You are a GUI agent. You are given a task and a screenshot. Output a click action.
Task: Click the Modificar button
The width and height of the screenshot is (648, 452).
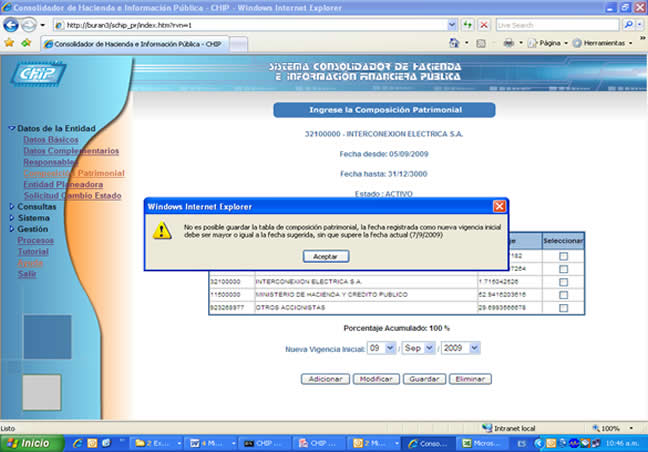click(376, 379)
